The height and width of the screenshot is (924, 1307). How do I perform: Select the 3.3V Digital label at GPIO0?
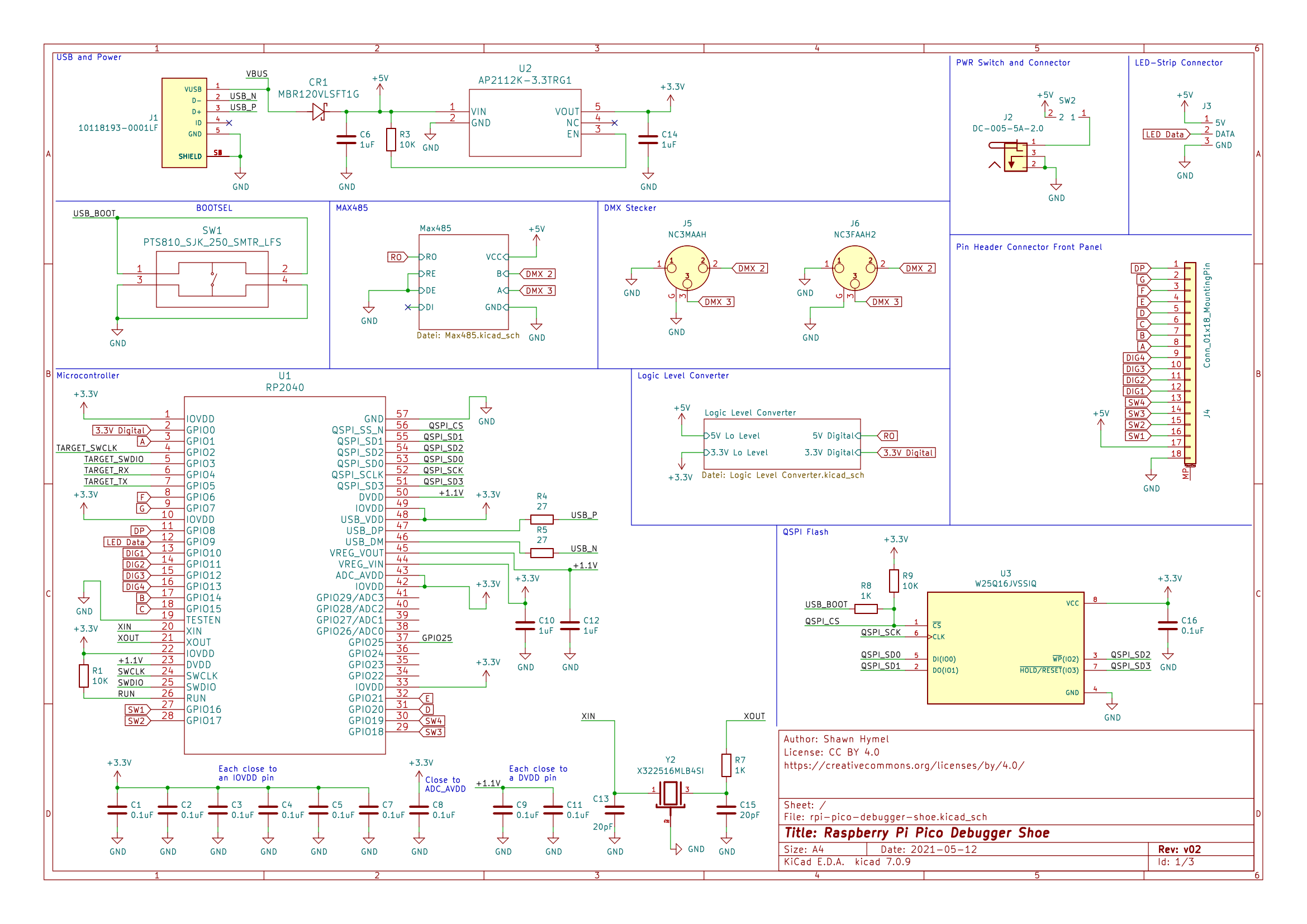121,430
